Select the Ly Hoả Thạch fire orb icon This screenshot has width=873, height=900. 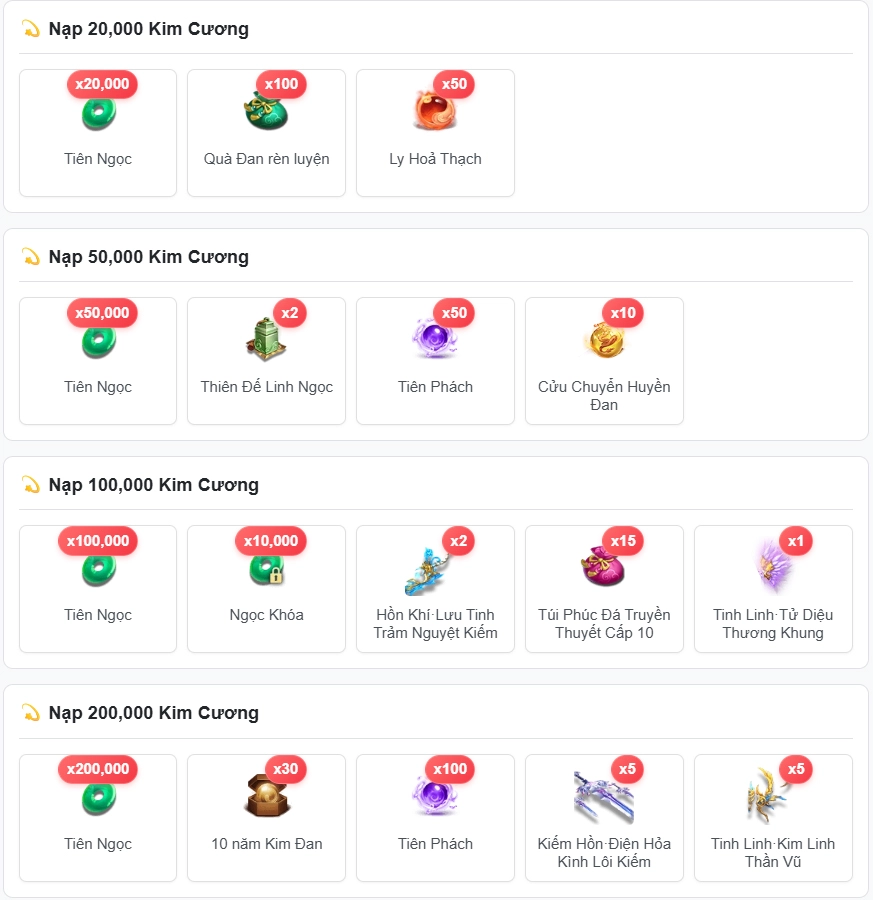point(434,111)
